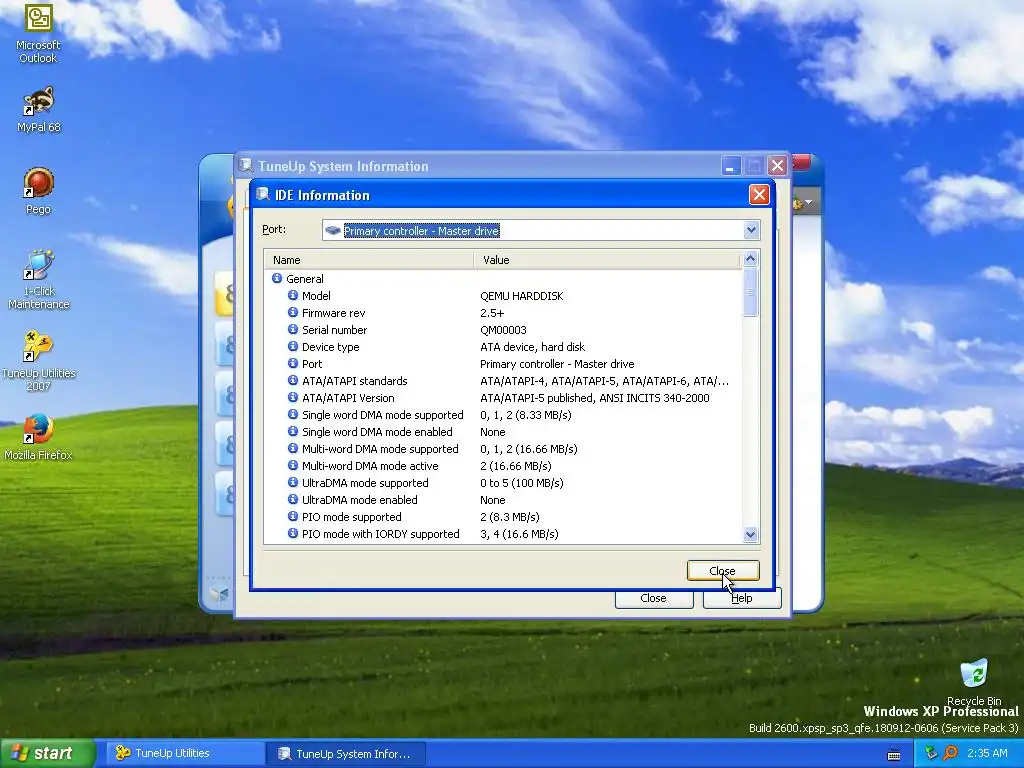
Task: Click Close in TuneUp System Information window
Action: [x=654, y=598]
